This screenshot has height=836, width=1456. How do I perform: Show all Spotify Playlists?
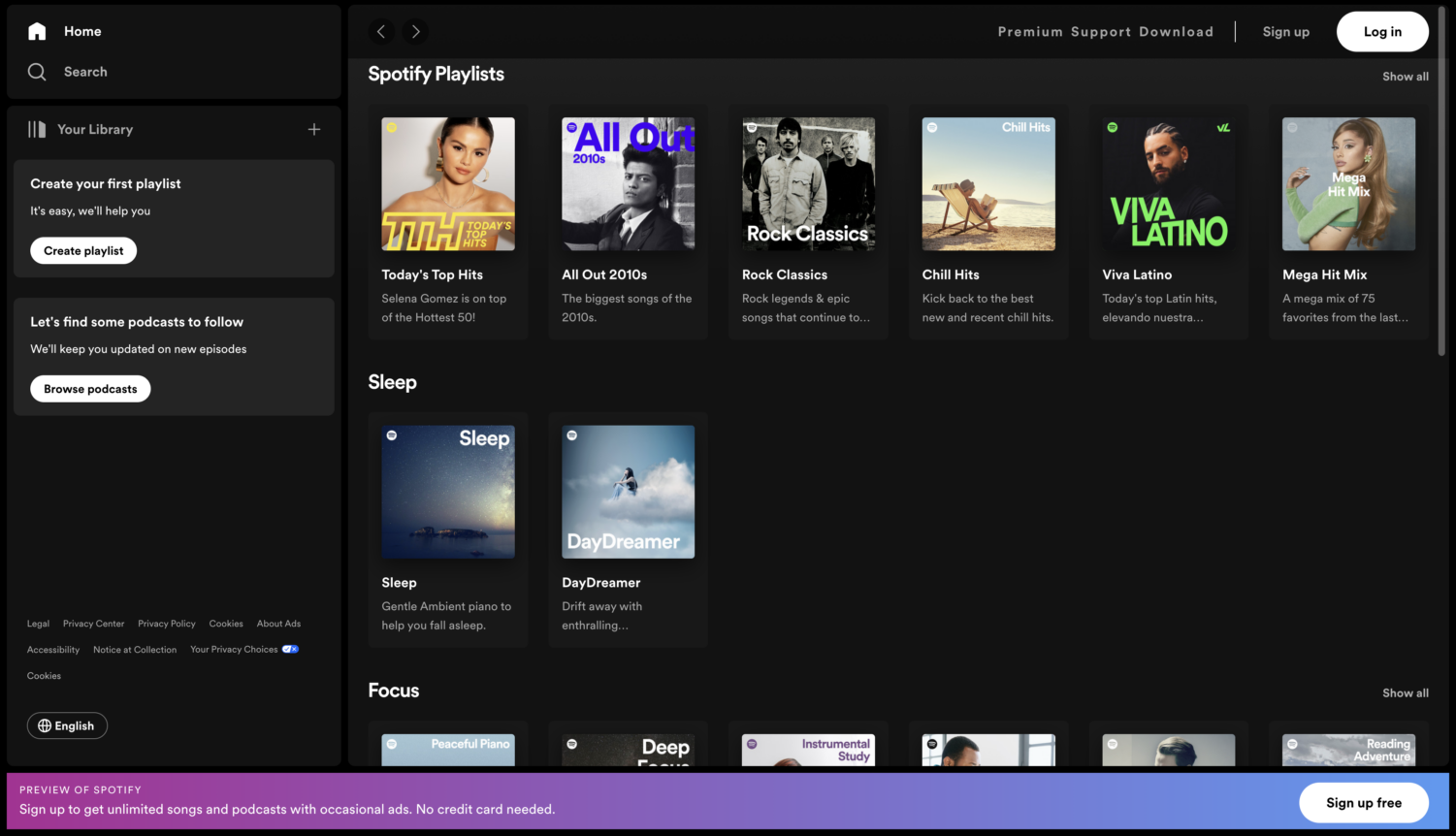point(1405,77)
